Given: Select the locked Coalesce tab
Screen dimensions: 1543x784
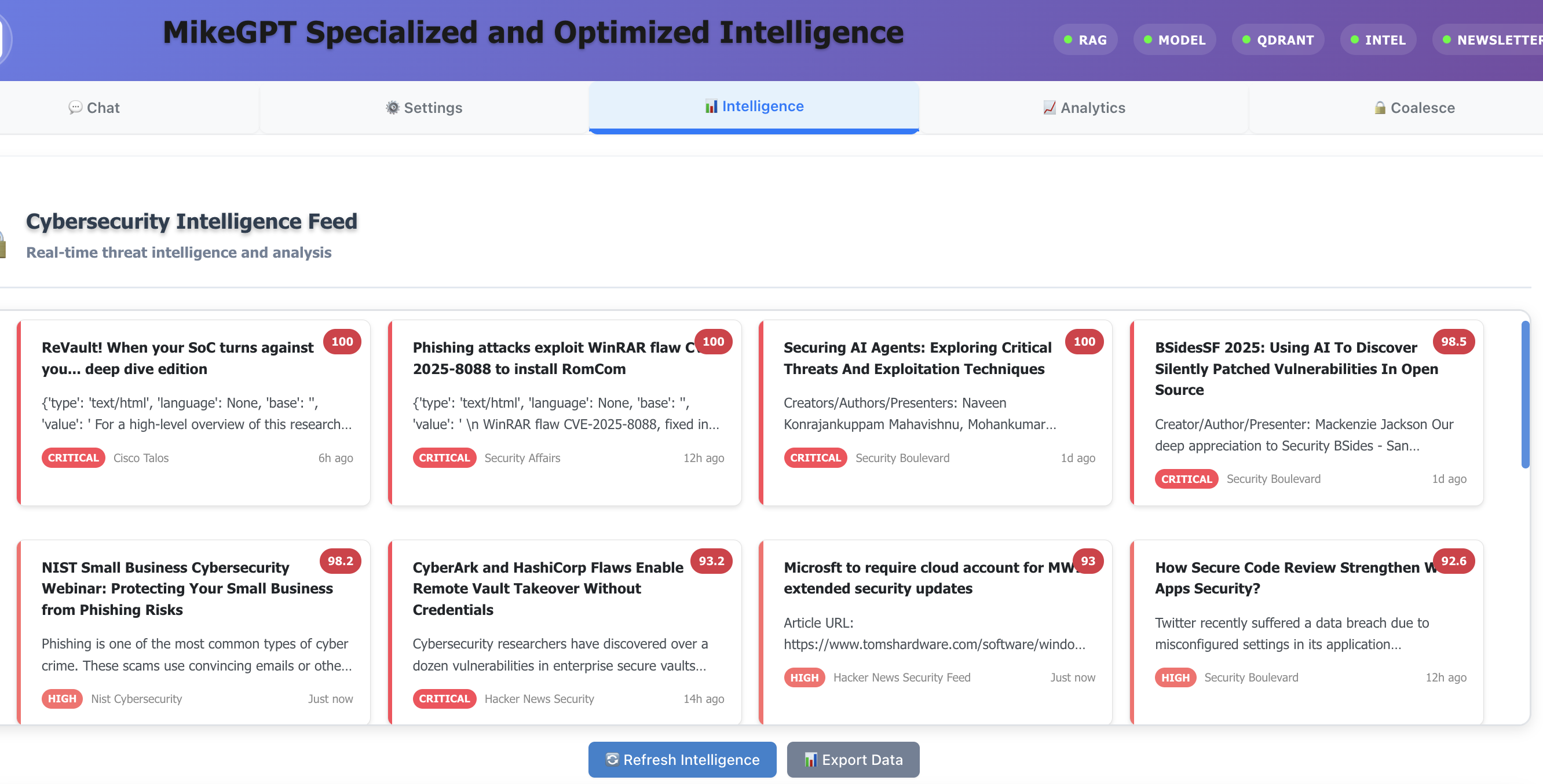Looking at the screenshot, I should pos(1414,108).
